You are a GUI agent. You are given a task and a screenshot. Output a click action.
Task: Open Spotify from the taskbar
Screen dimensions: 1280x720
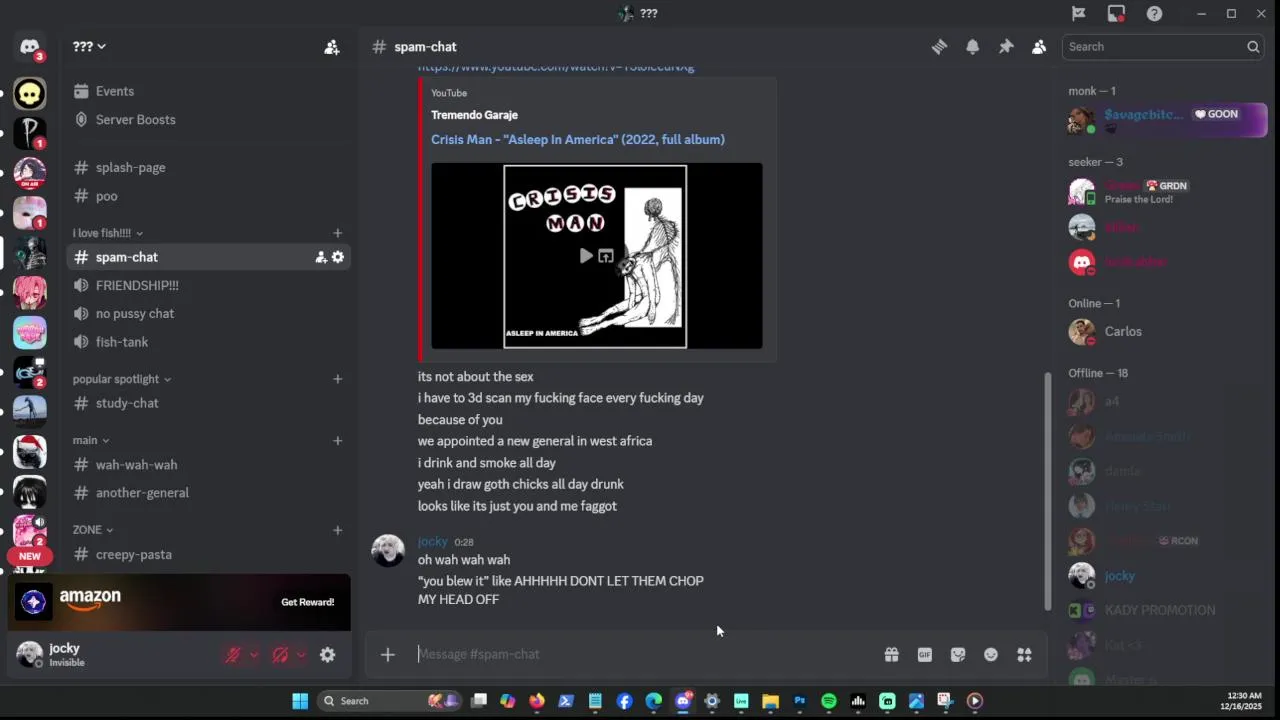(x=828, y=701)
